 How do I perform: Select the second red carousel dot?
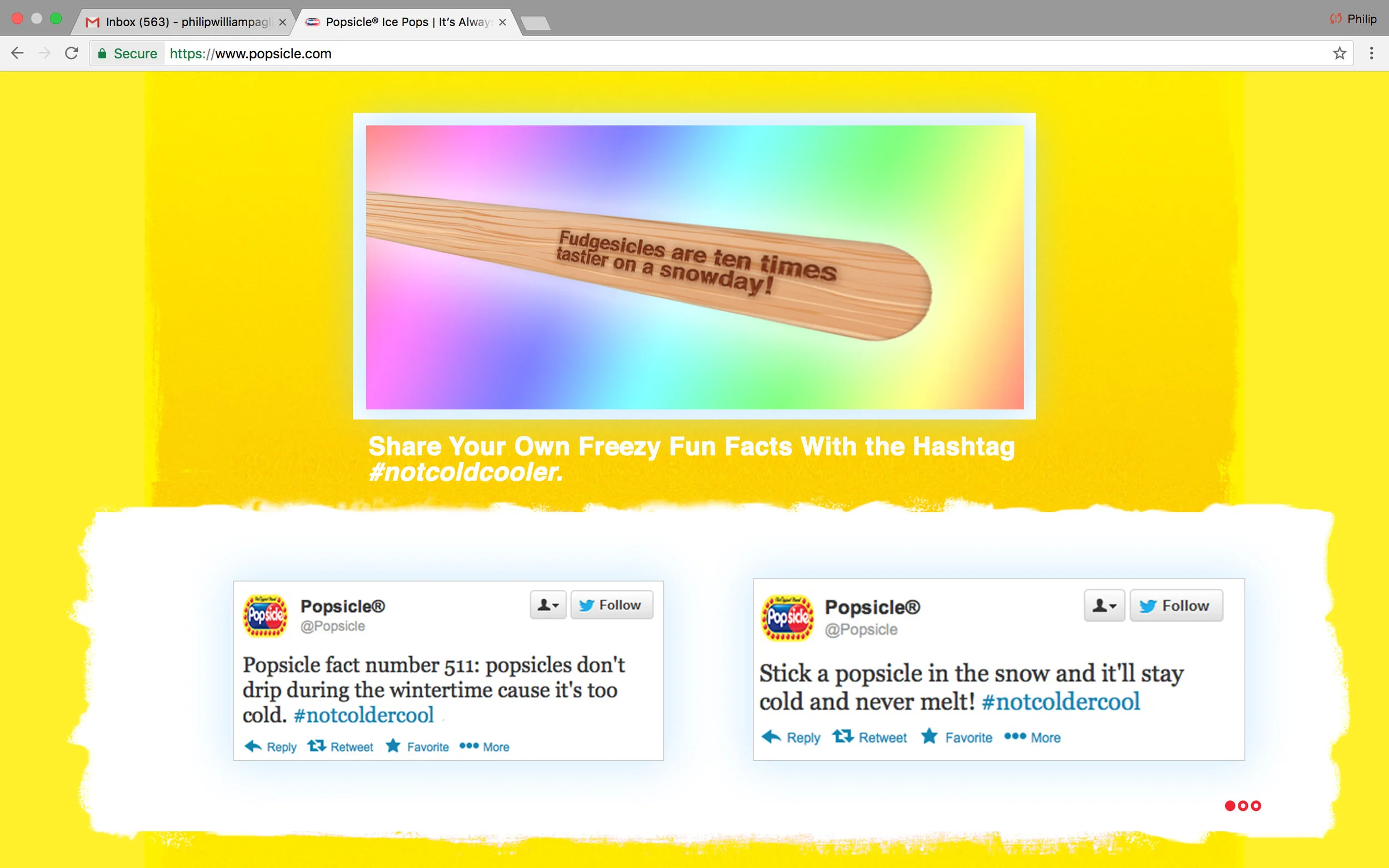pos(1242,805)
